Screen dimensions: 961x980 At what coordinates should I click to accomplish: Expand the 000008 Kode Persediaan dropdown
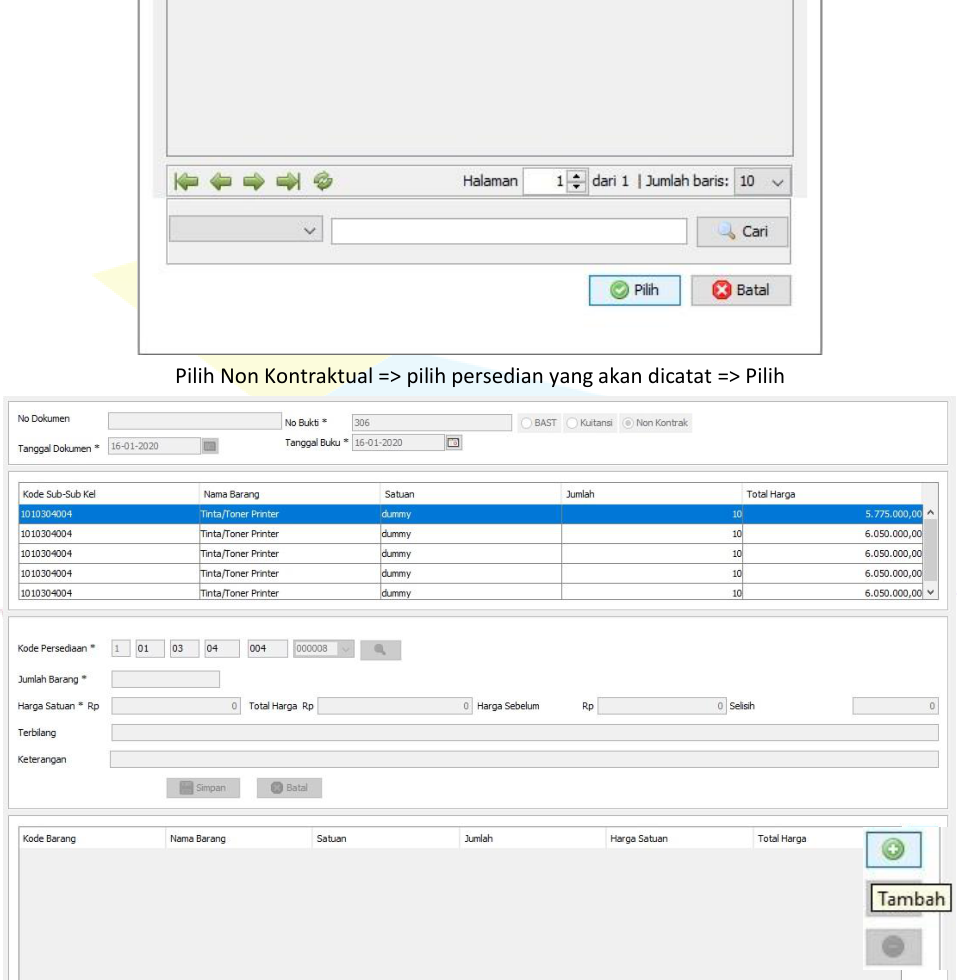pyautogui.click(x=344, y=650)
